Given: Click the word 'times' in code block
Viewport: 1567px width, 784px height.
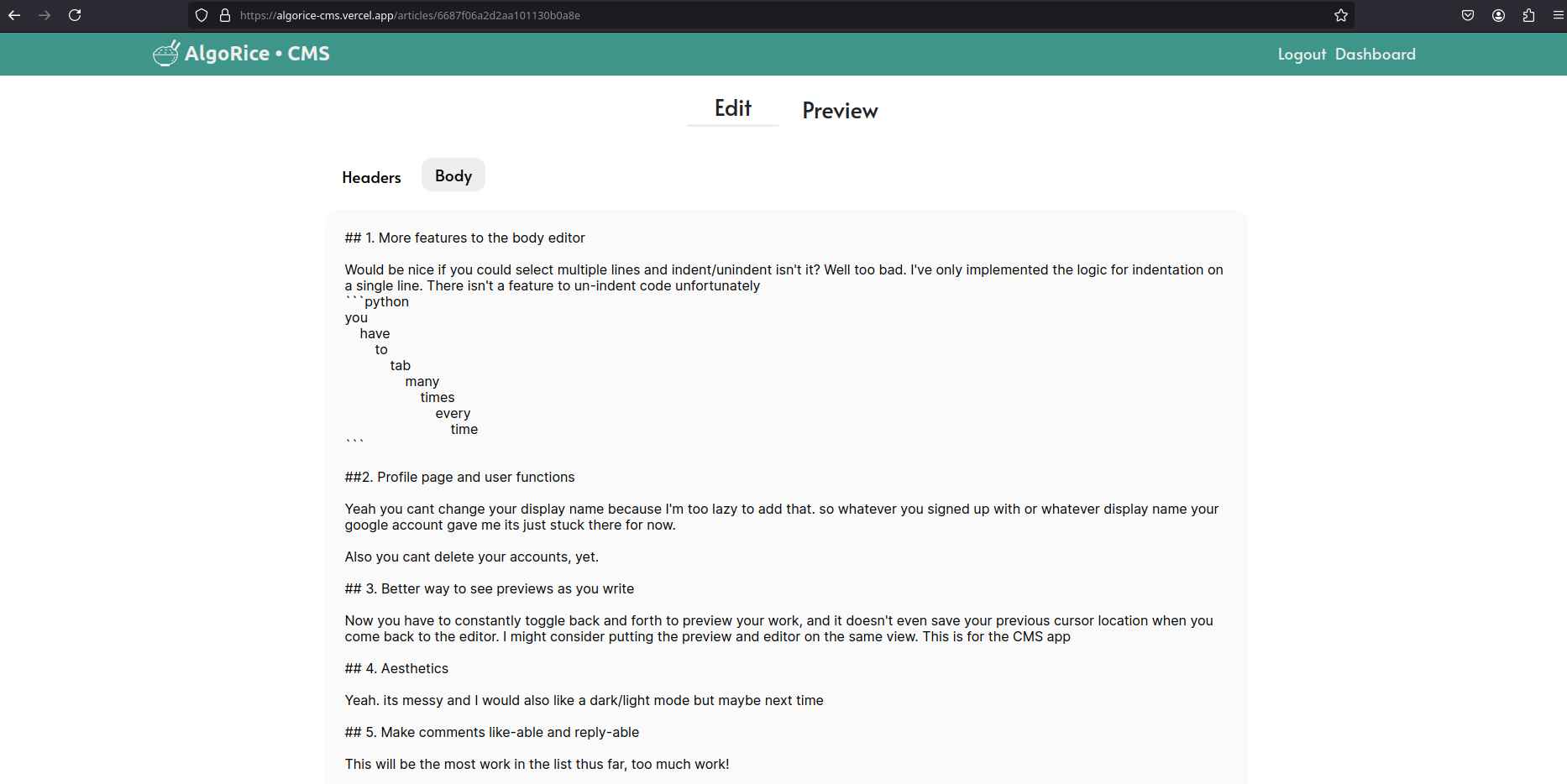Looking at the screenshot, I should point(438,398).
